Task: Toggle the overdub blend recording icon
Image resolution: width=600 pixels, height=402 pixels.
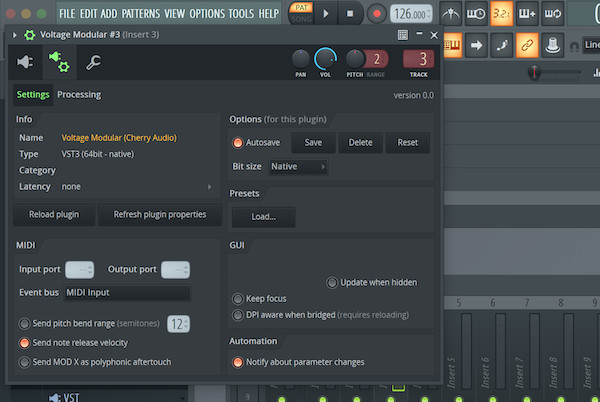Action: pyautogui.click(x=527, y=14)
